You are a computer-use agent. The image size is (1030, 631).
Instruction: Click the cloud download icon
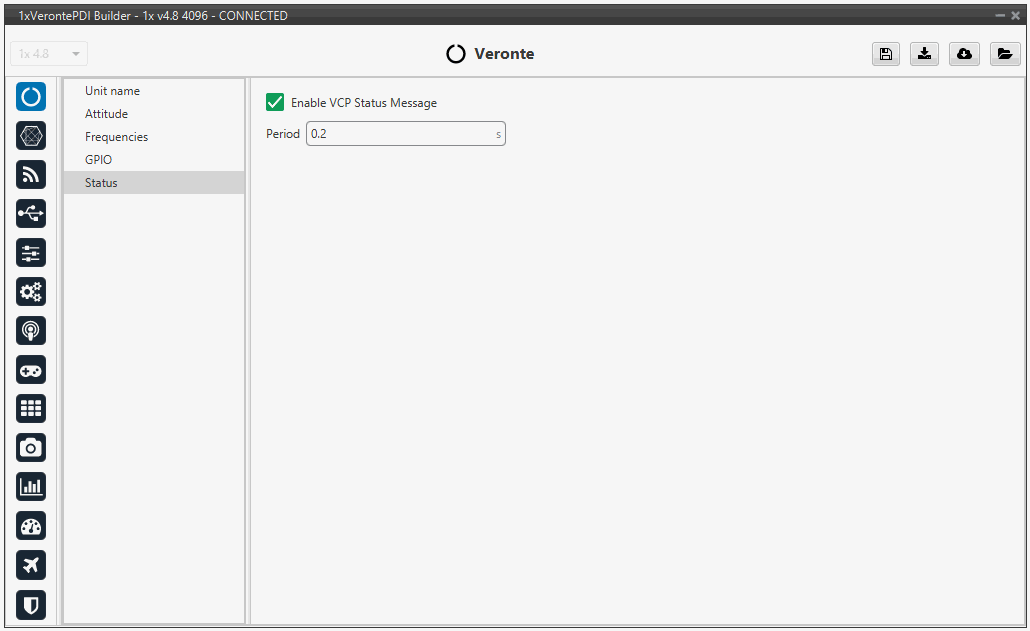pyautogui.click(x=964, y=54)
